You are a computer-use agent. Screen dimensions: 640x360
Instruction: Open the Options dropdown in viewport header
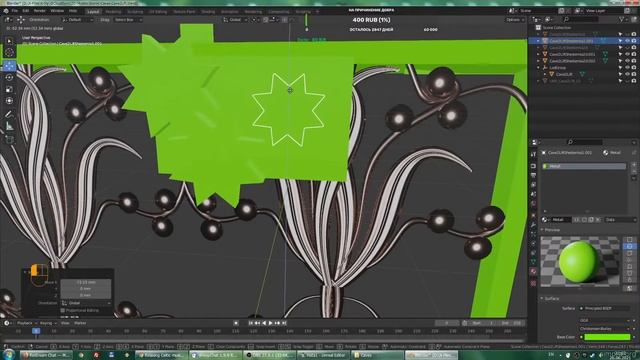pyautogui.click(x=515, y=20)
